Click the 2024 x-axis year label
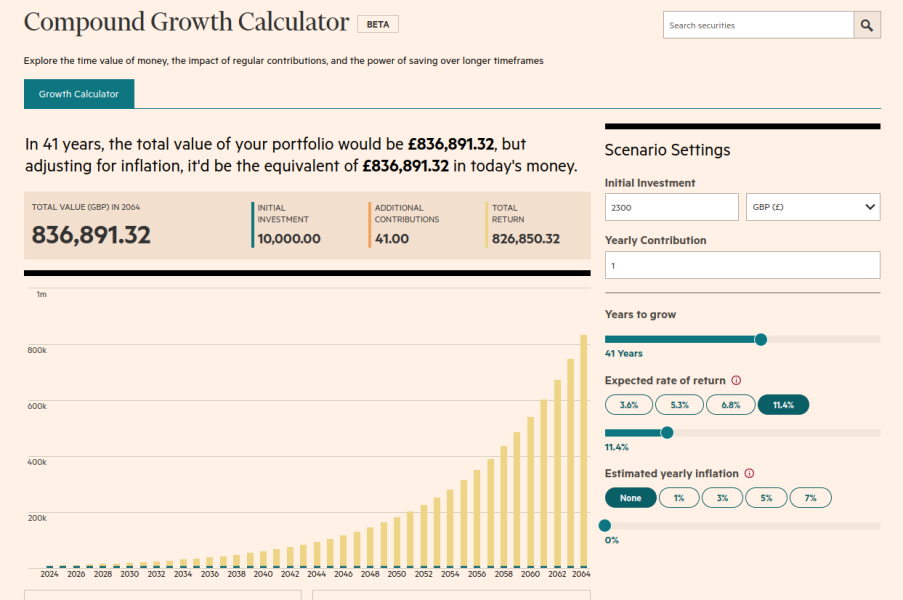 tap(50, 574)
